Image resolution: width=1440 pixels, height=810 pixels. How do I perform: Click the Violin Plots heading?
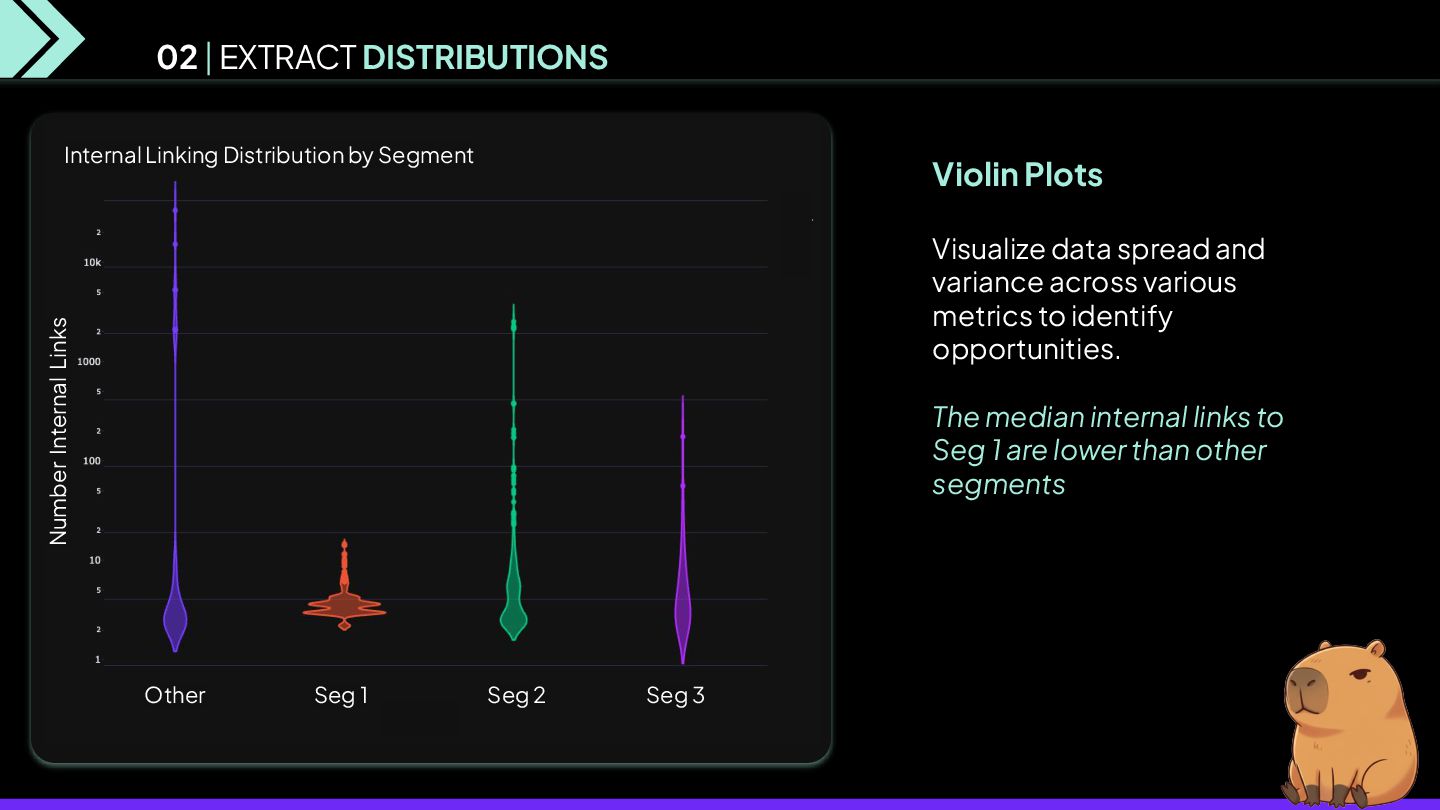[x=1017, y=175]
